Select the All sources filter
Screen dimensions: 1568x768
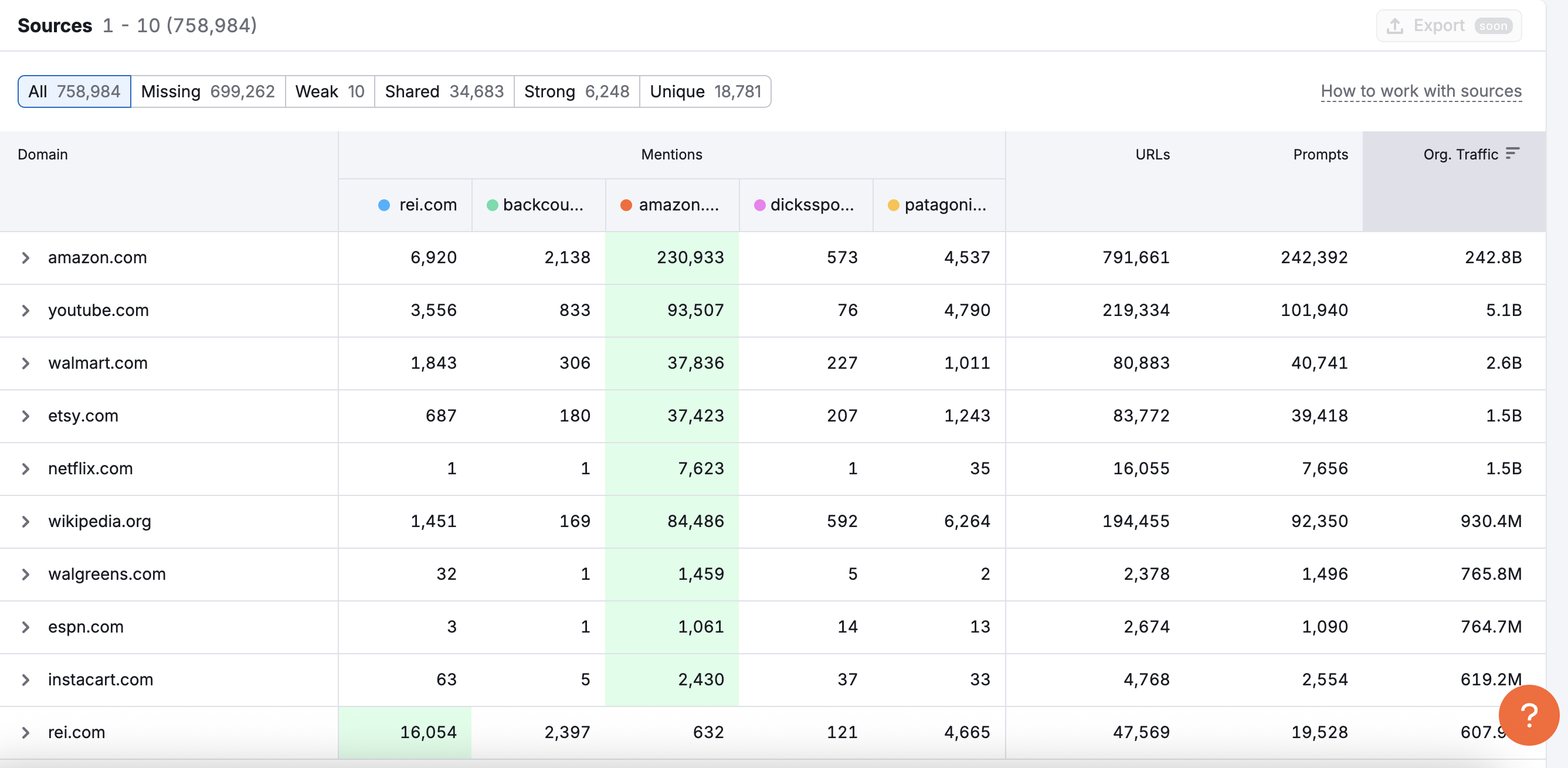[x=74, y=91]
